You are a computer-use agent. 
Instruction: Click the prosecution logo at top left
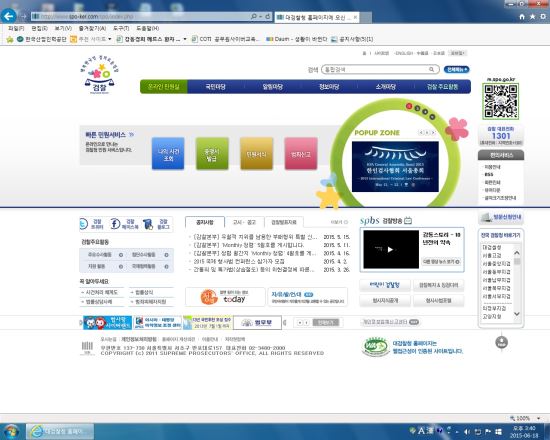point(100,75)
